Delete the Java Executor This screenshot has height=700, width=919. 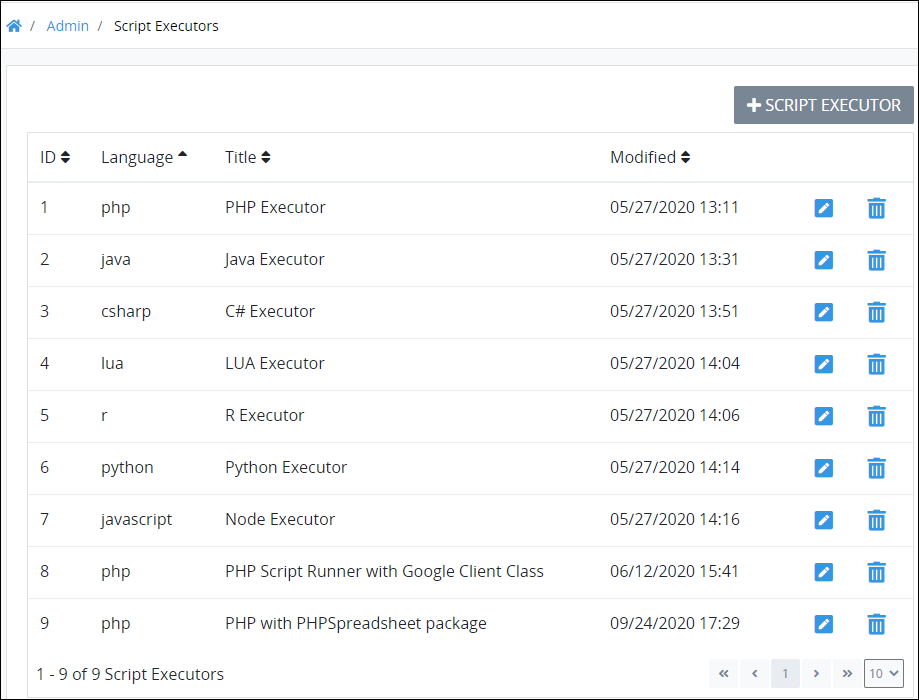pos(876,260)
